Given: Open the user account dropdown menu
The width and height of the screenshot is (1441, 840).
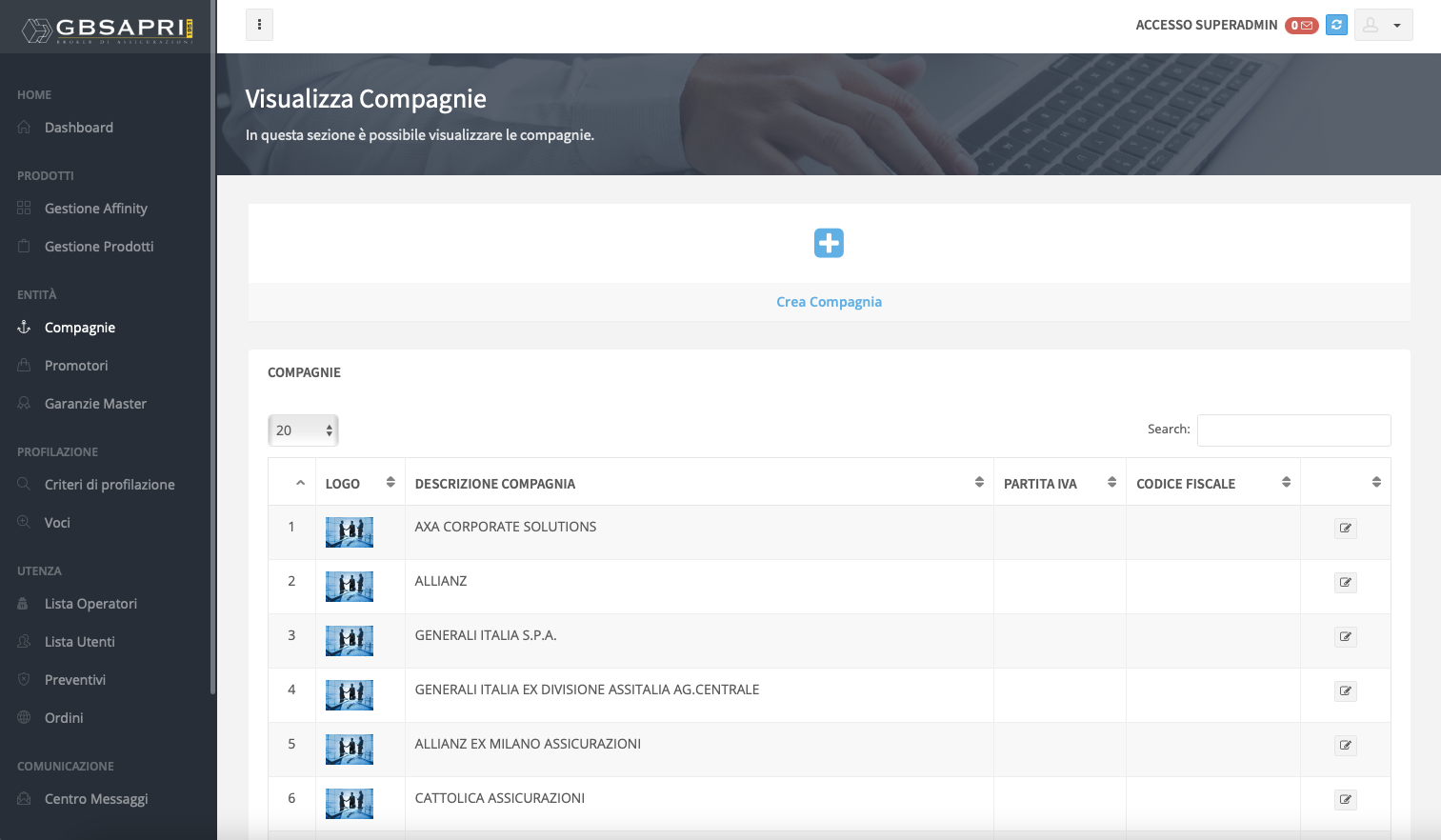Looking at the screenshot, I should [1396, 25].
